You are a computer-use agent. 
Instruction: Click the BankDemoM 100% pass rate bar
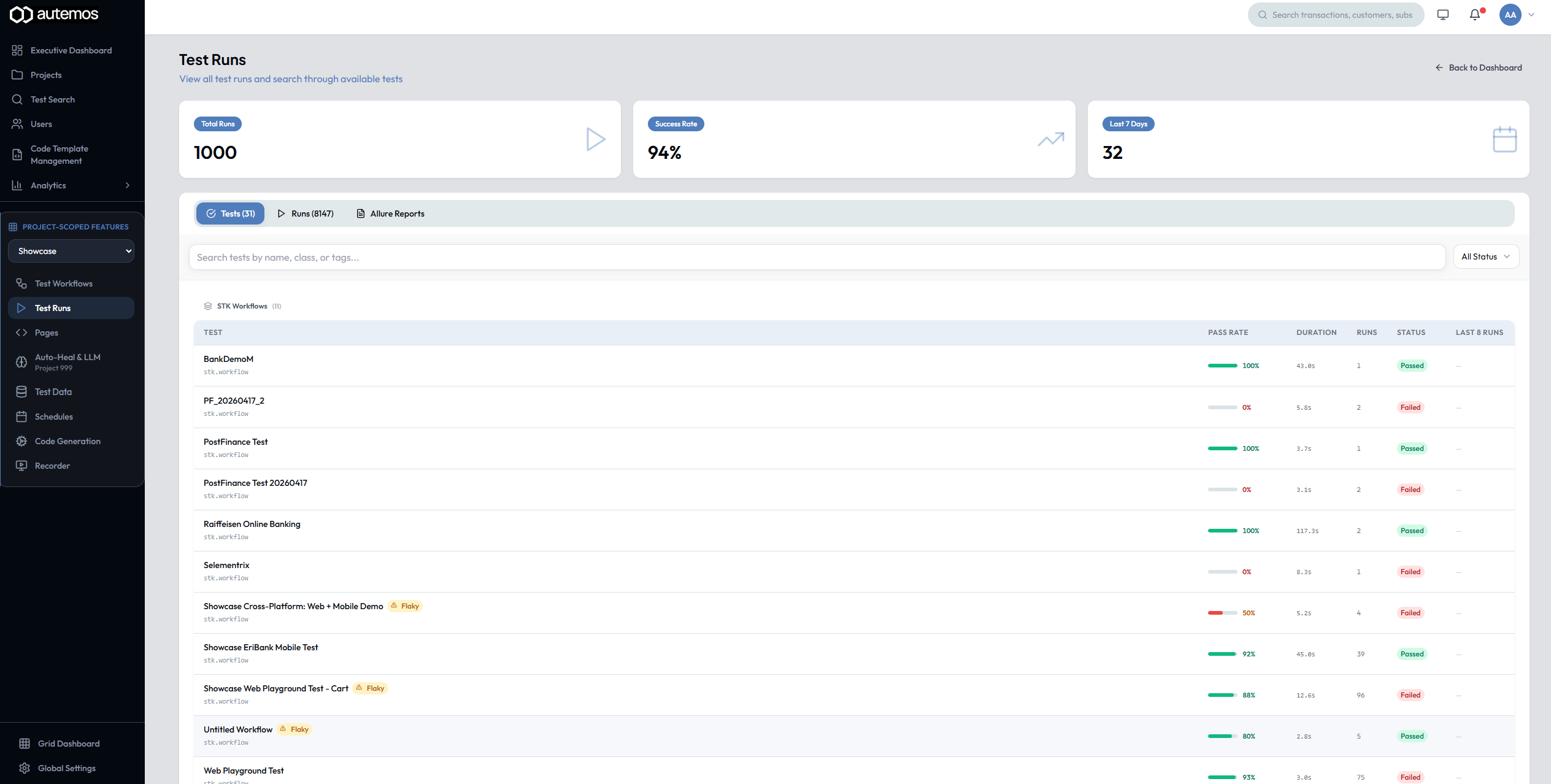click(x=1222, y=366)
